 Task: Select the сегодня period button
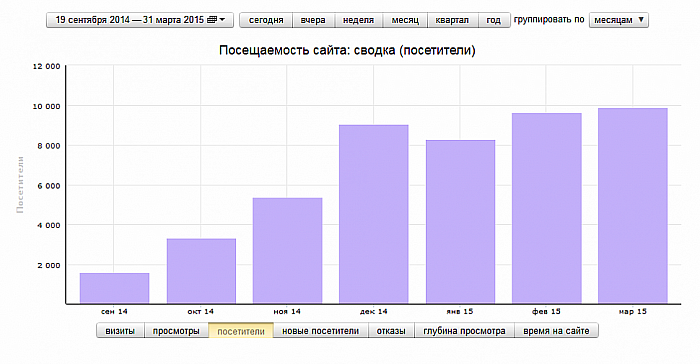(266, 20)
